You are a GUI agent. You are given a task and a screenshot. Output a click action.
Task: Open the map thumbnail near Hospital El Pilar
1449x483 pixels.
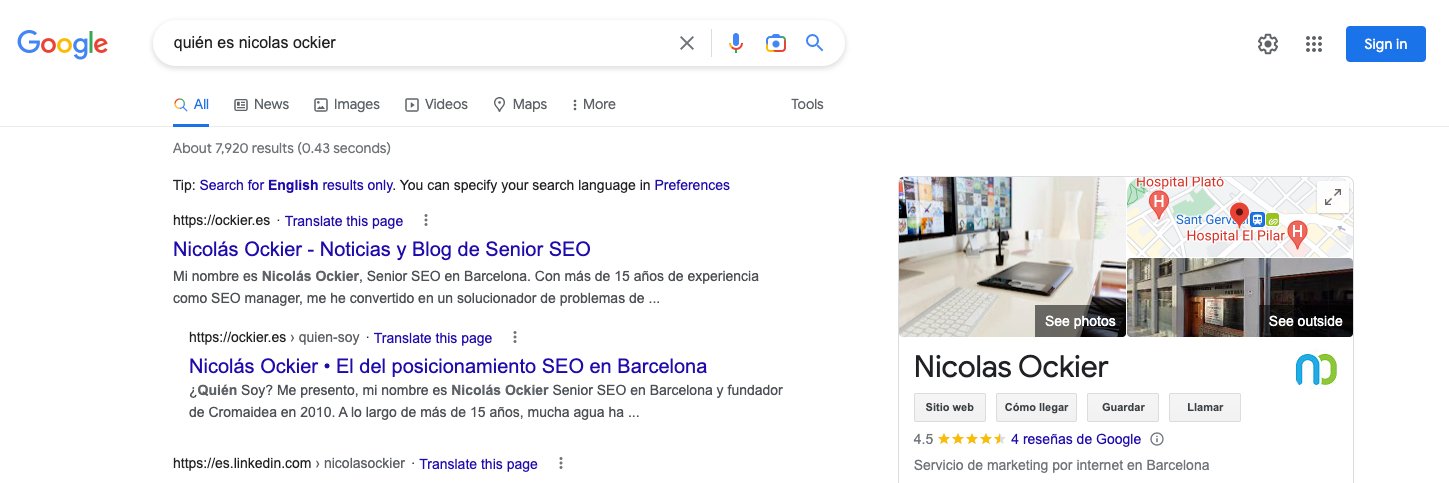click(x=1240, y=217)
